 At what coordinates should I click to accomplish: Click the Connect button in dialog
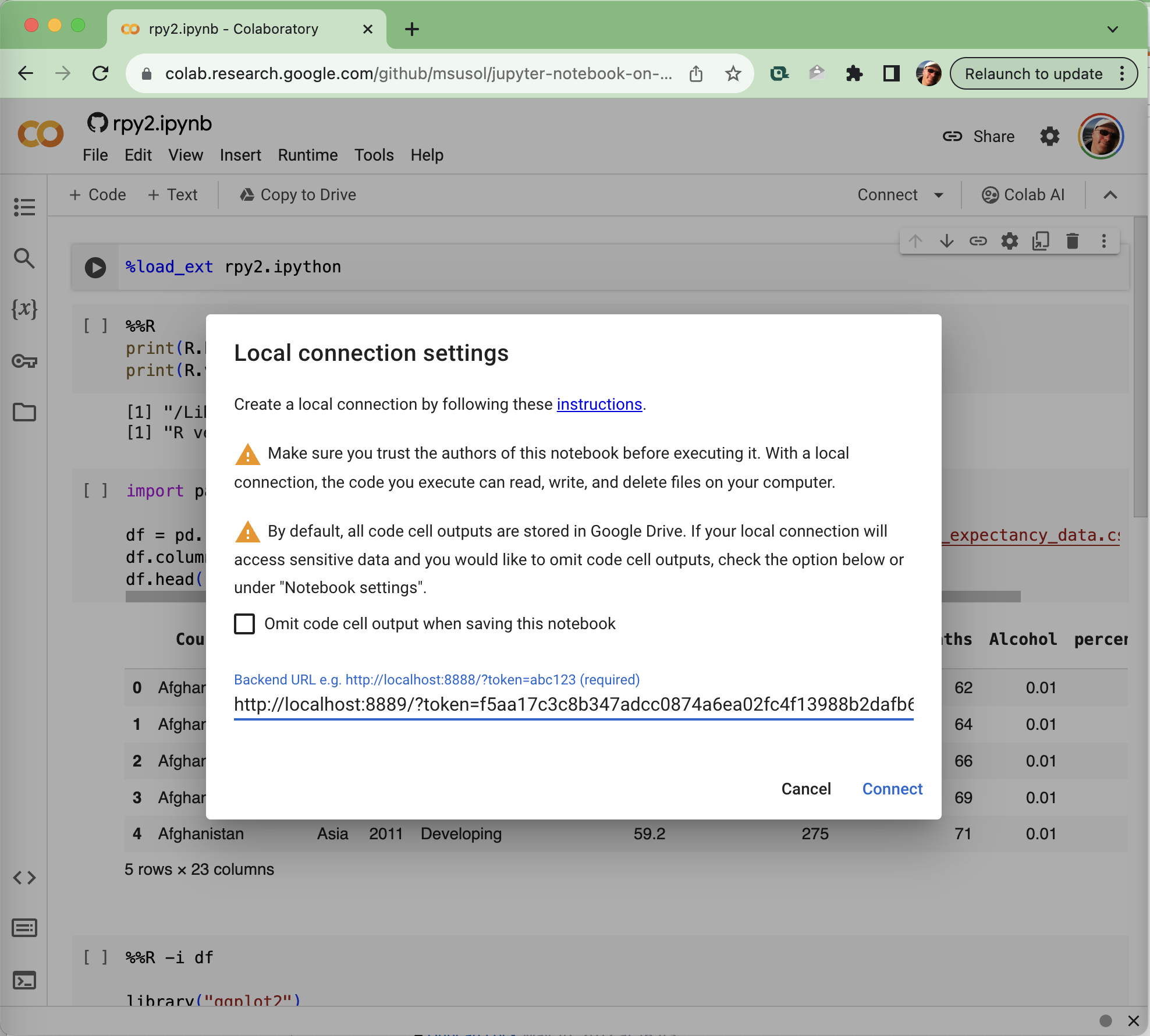click(892, 789)
